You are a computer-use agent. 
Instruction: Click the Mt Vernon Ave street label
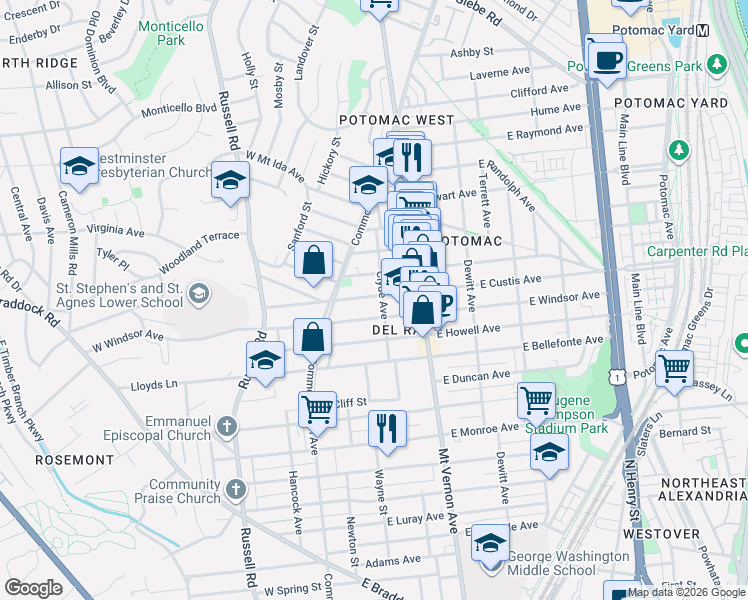(448, 491)
